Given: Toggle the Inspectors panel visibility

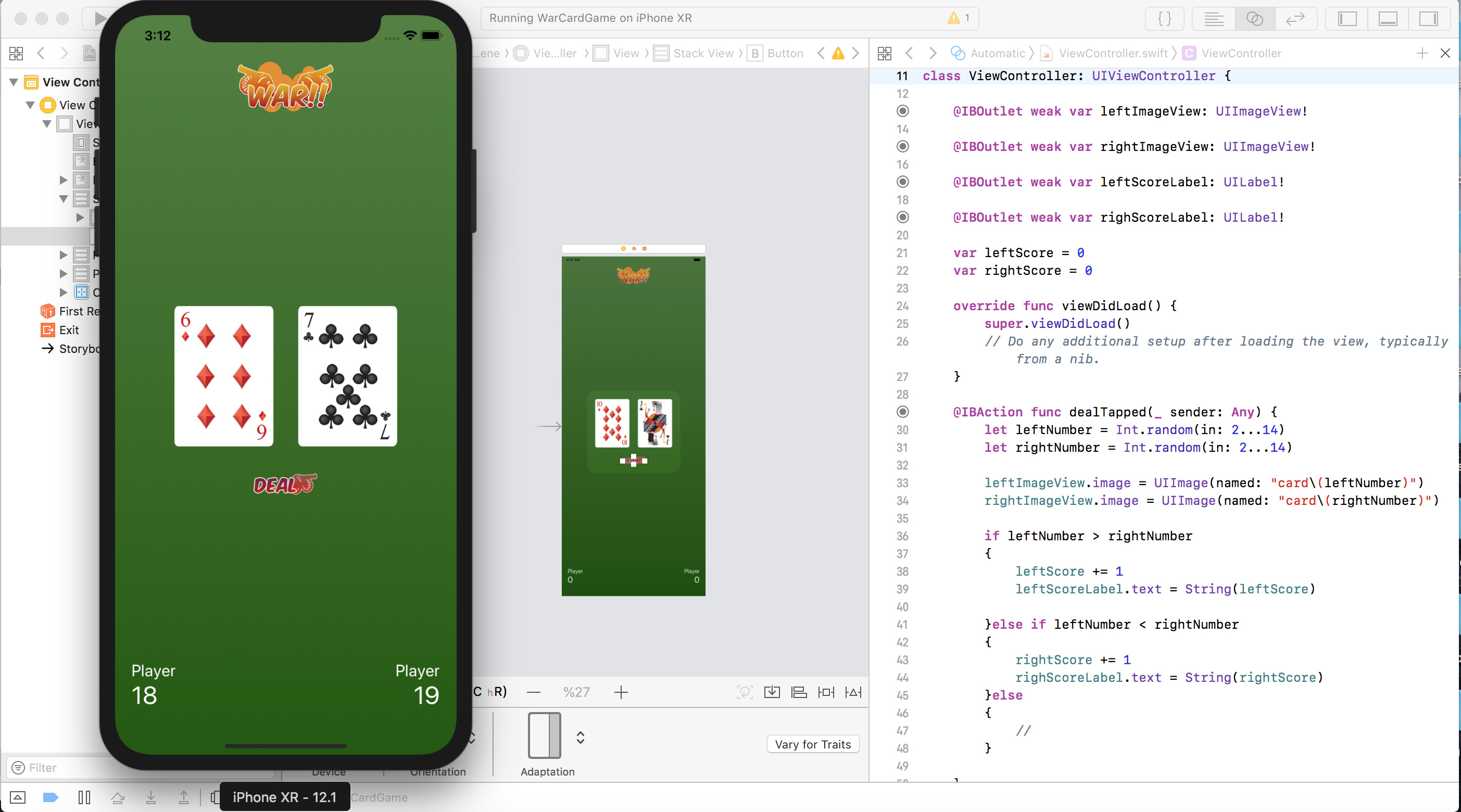Looking at the screenshot, I should [x=1428, y=19].
